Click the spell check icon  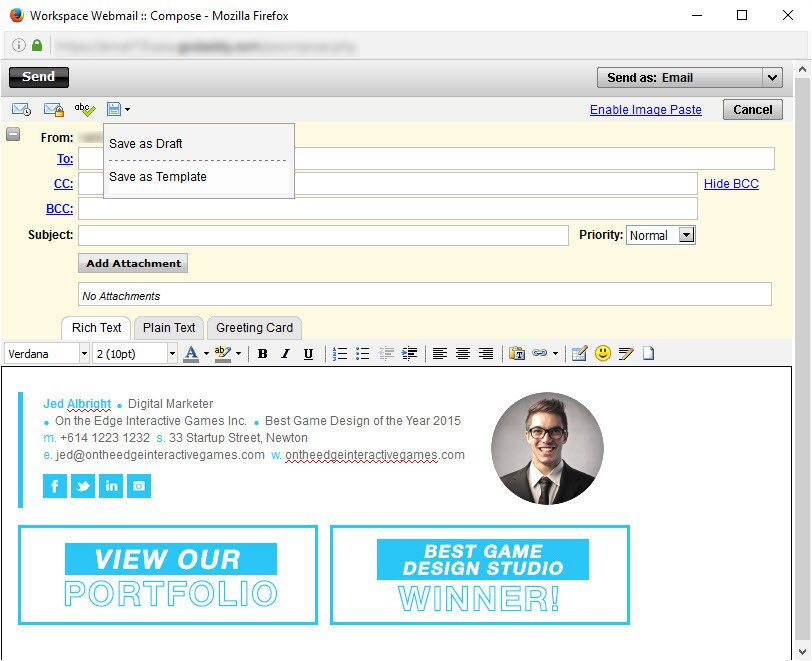[84, 109]
